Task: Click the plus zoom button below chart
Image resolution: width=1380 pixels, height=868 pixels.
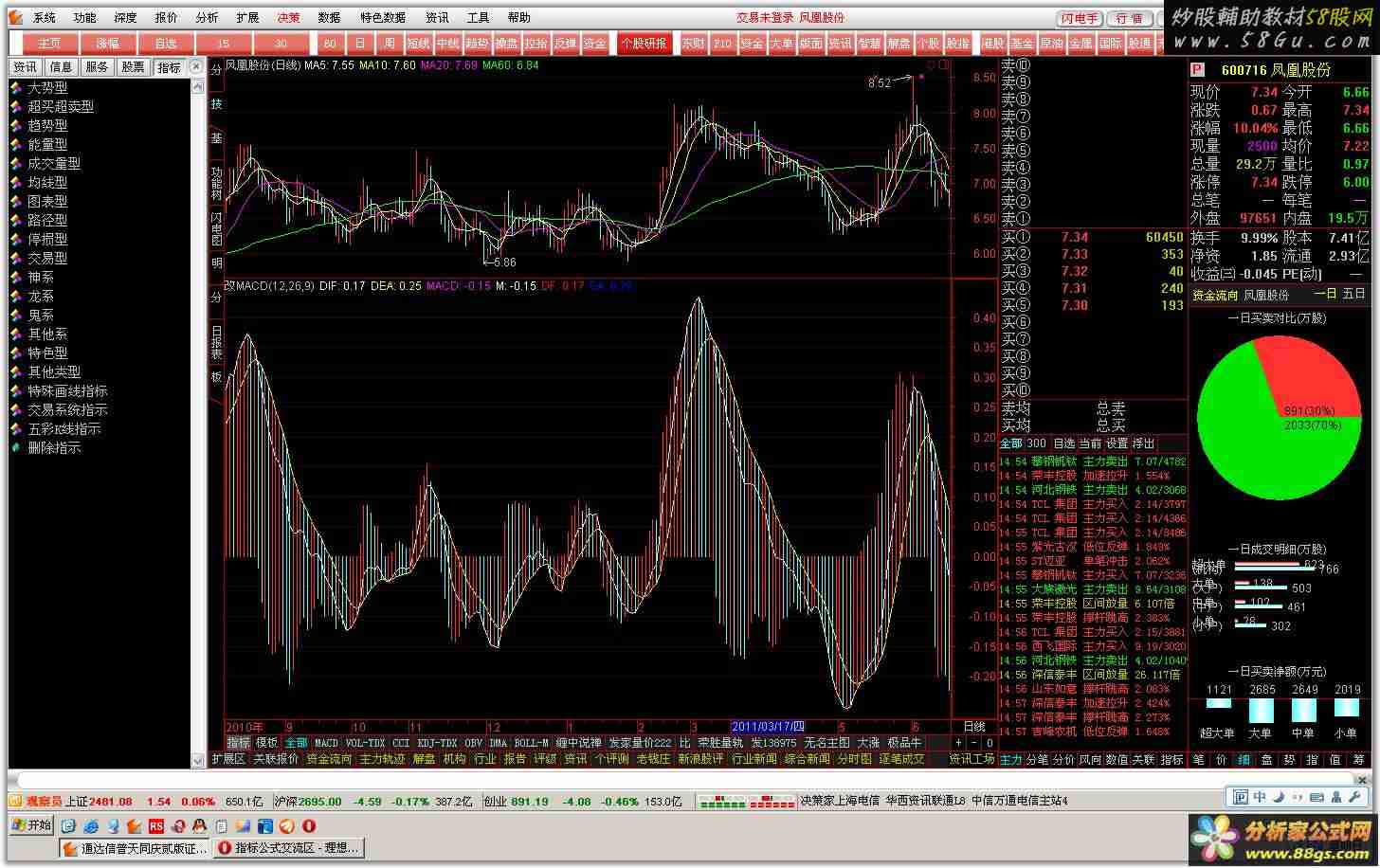Action: 958,743
